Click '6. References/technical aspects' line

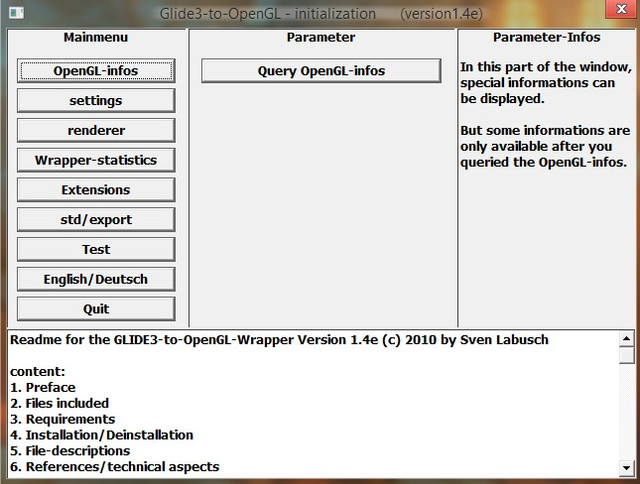[115, 467]
